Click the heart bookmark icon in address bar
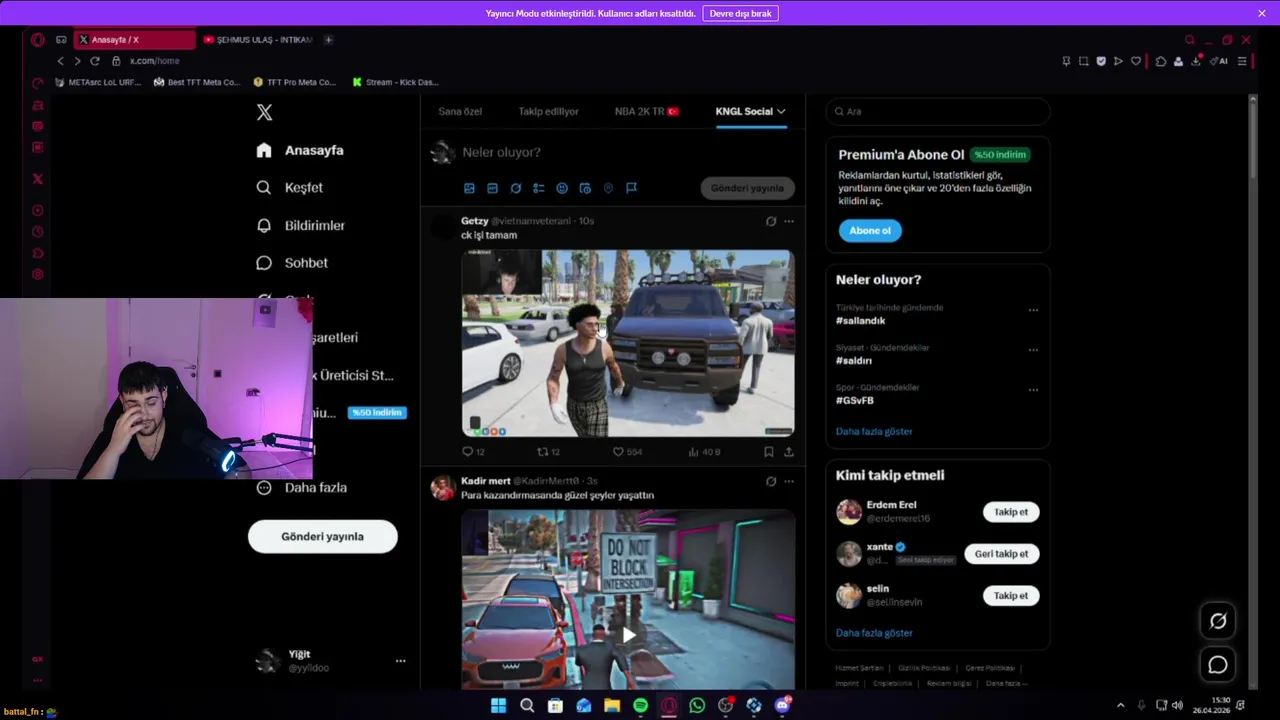1280x720 pixels. click(1136, 61)
